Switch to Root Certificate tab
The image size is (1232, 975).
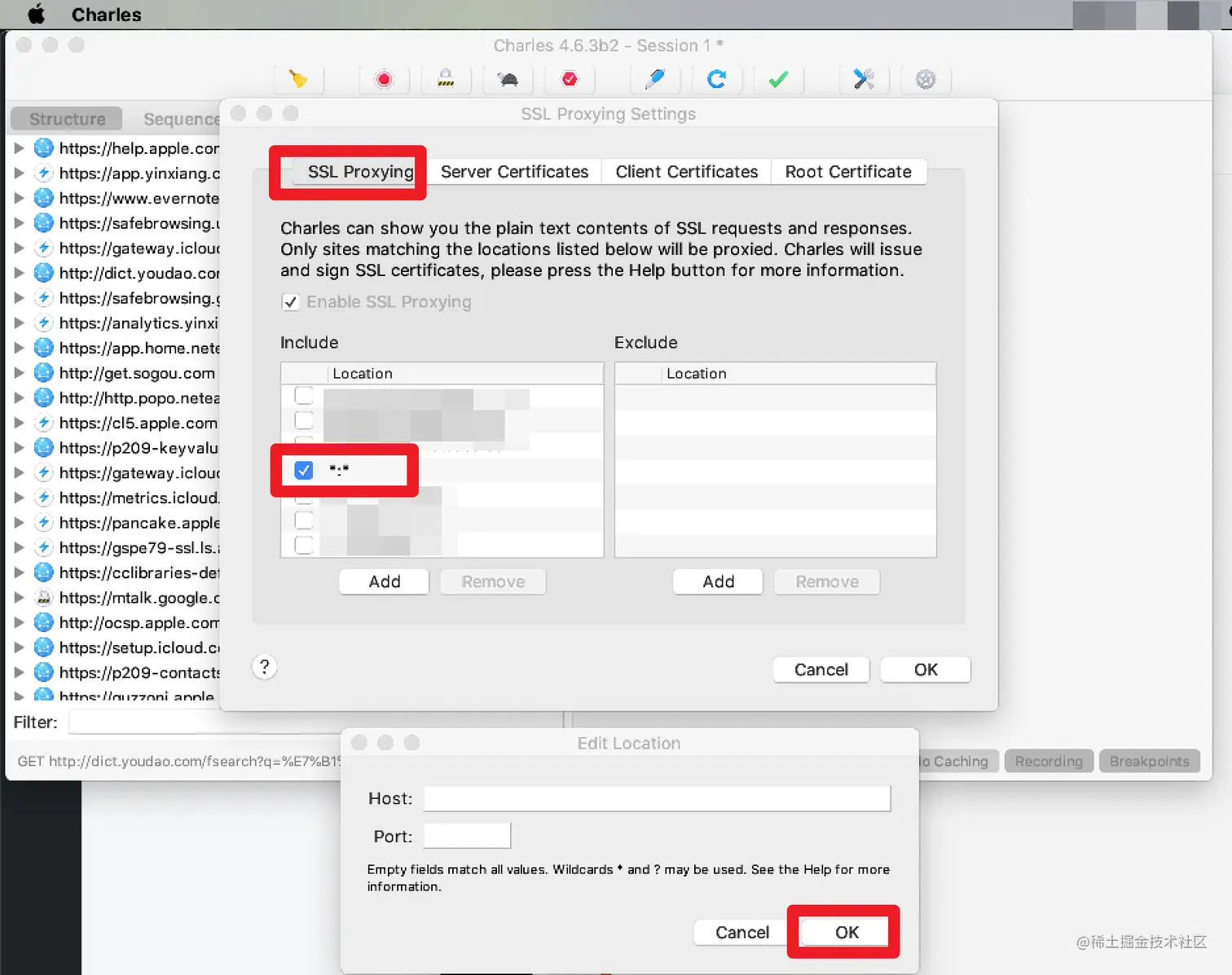coord(848,172)
